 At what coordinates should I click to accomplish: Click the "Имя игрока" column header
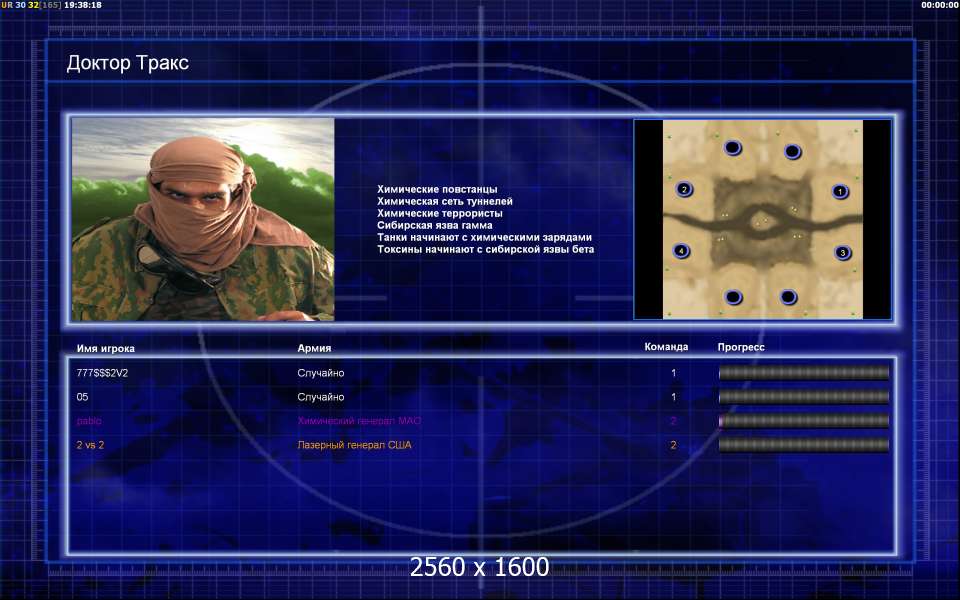105,348
